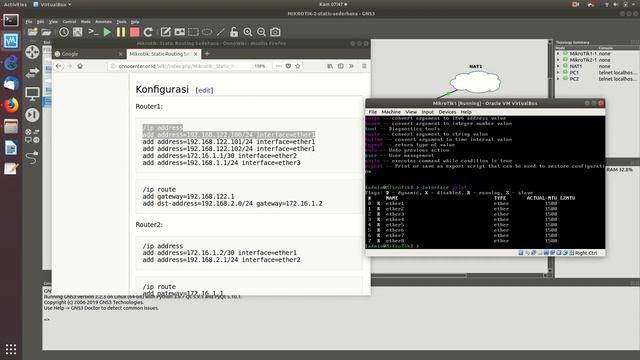Click the Take screenshot camera icon
The height and width of the screenshot is (360, 640).
pyautogui.click(x=276, y=32)
